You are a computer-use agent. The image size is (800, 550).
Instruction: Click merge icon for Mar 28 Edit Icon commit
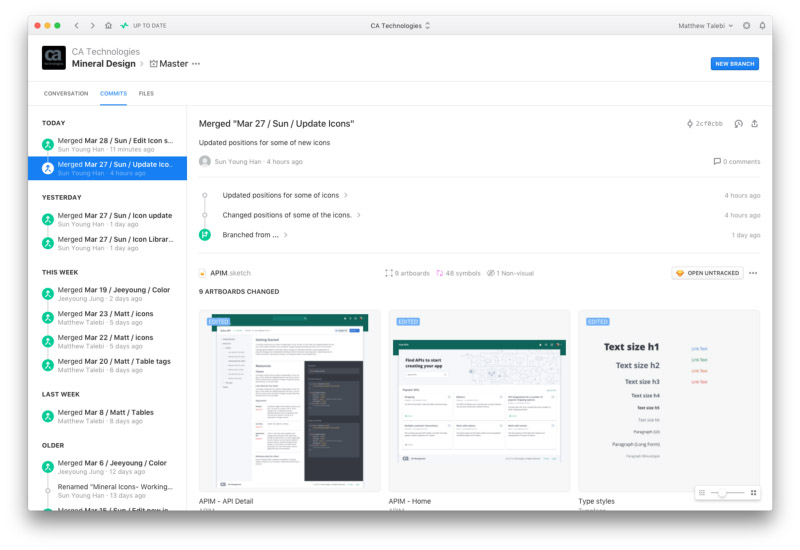click(48, 145)
